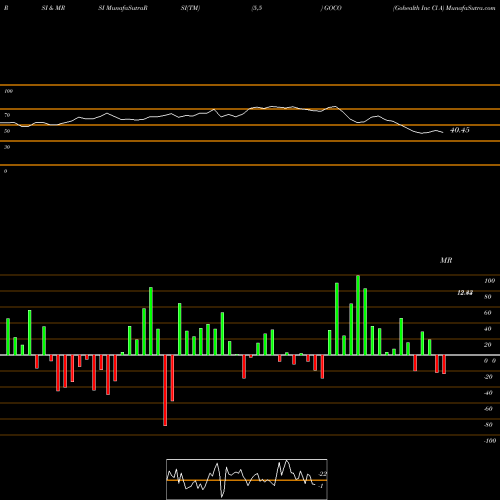Click the '-40' label on MR axis
Image resolution: width=500 pixels, height=500 pixels.
(488, 393)
